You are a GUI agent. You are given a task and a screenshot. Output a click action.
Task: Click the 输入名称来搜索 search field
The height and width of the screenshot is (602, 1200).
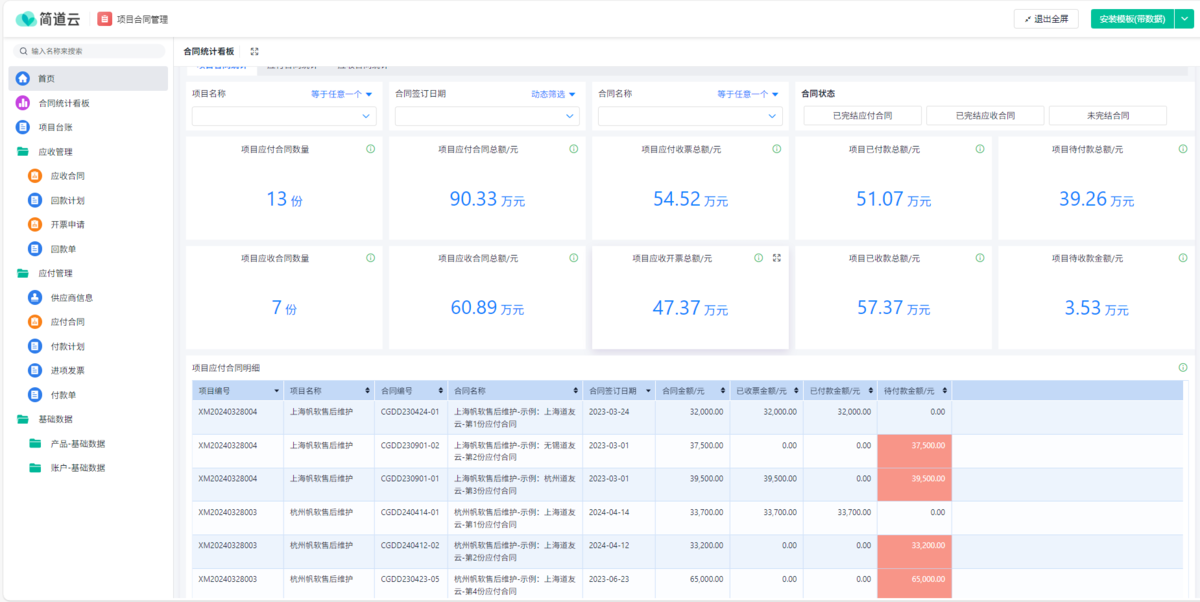[x=90, y=50]
